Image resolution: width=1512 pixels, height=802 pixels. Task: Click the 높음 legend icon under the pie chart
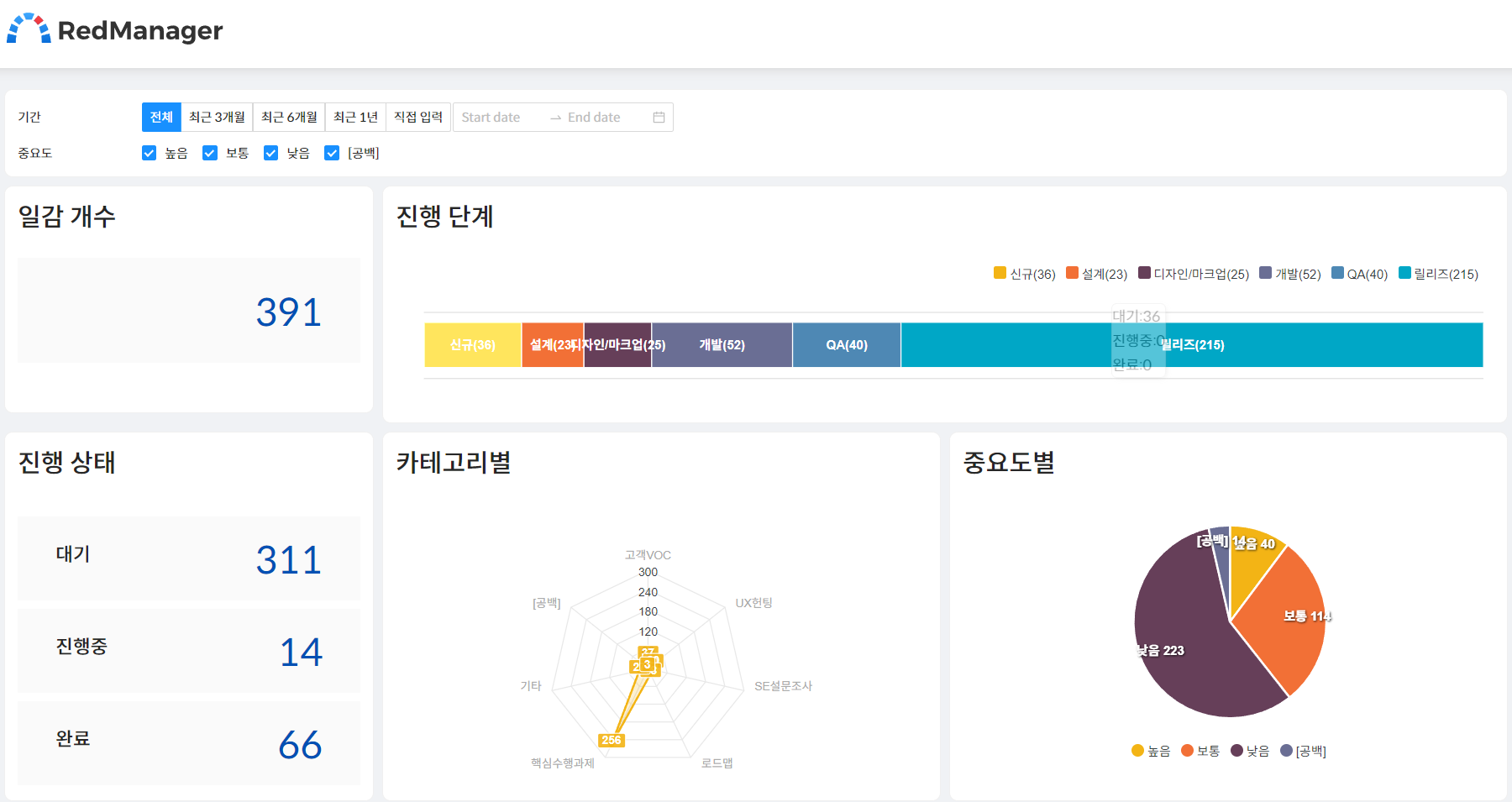click(1137, 751)
